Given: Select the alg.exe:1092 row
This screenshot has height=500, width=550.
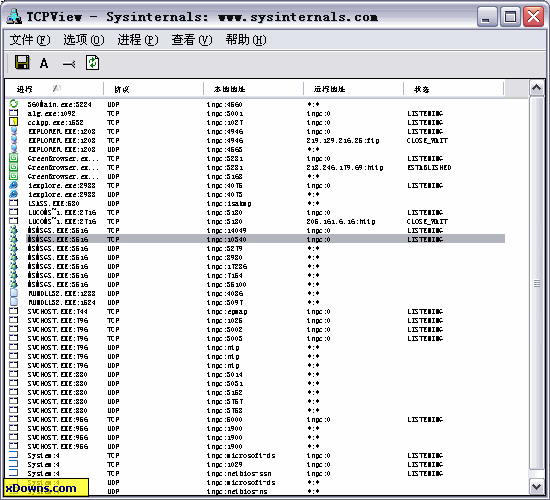Looking at the screenshot, I should (x=256, y=113).
